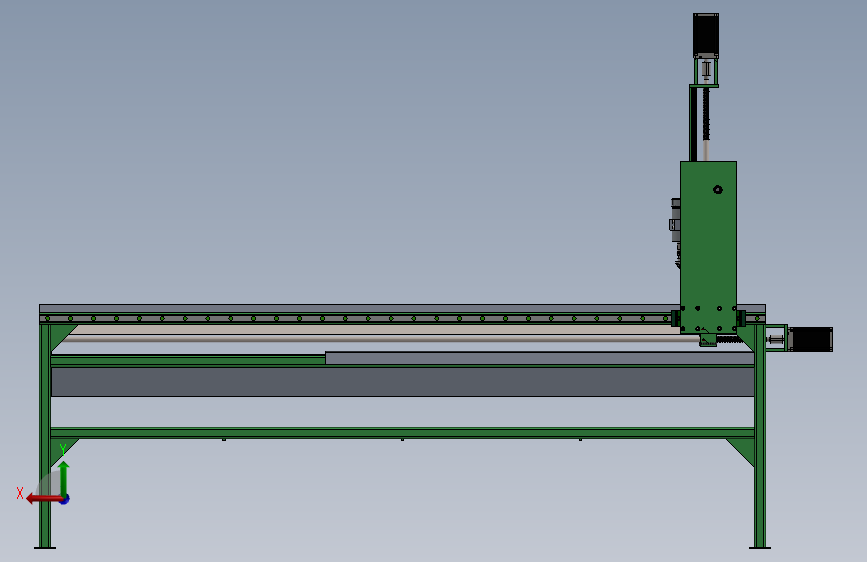Select the green Y label of the triad
The height and width of the screenshot is (562, 867).
point(63,449)
